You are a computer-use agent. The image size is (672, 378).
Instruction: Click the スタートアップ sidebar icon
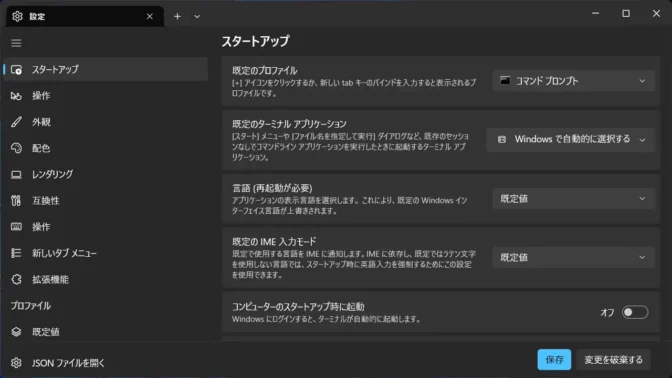coord(16,69)
